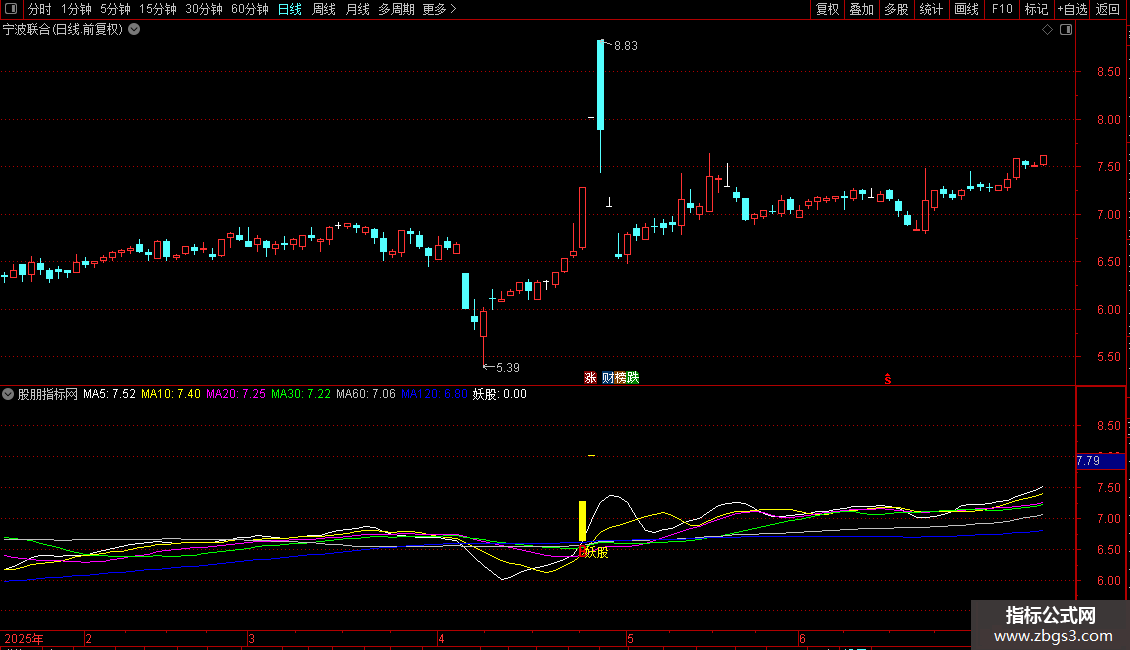The image size is (1130, 650).
Task: Click the 返回 back button
Action: coord(1108,9)
